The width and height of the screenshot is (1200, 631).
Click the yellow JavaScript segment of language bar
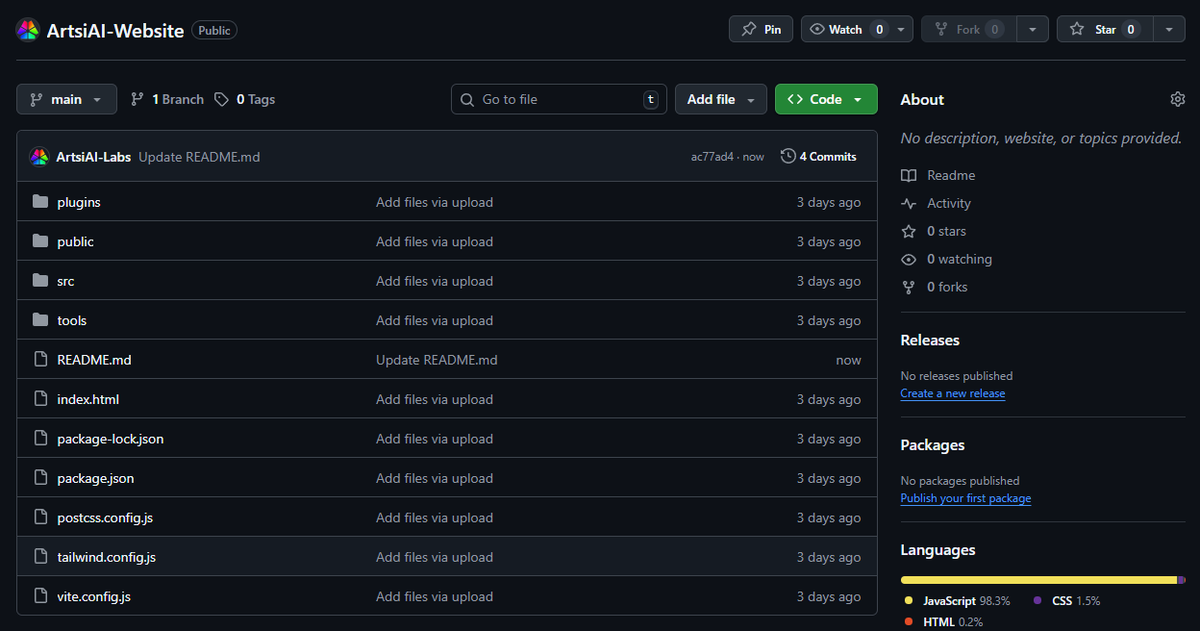(1039, 580)
